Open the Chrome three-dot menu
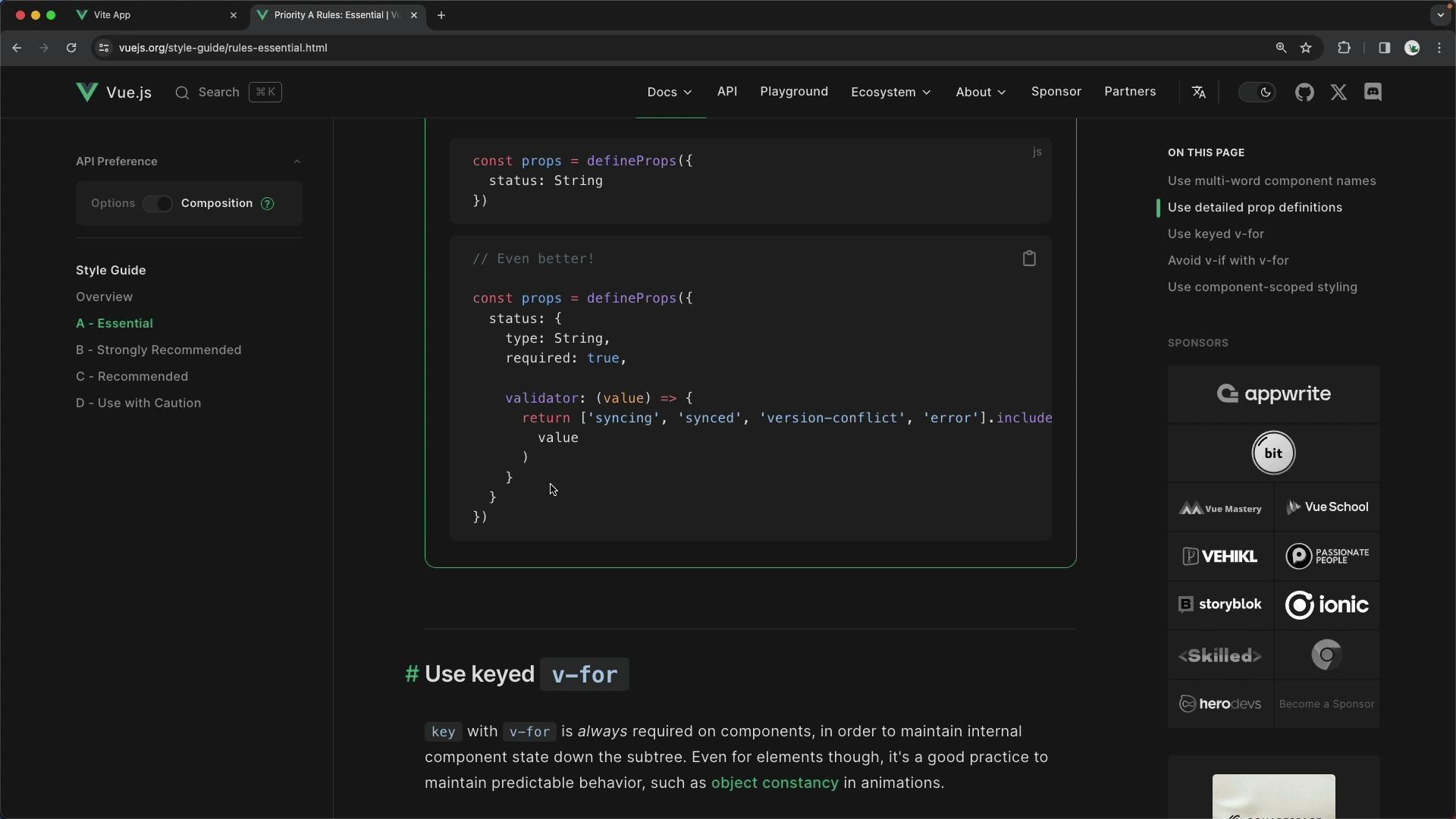 pyautogui.click(x=1439, y=48)
